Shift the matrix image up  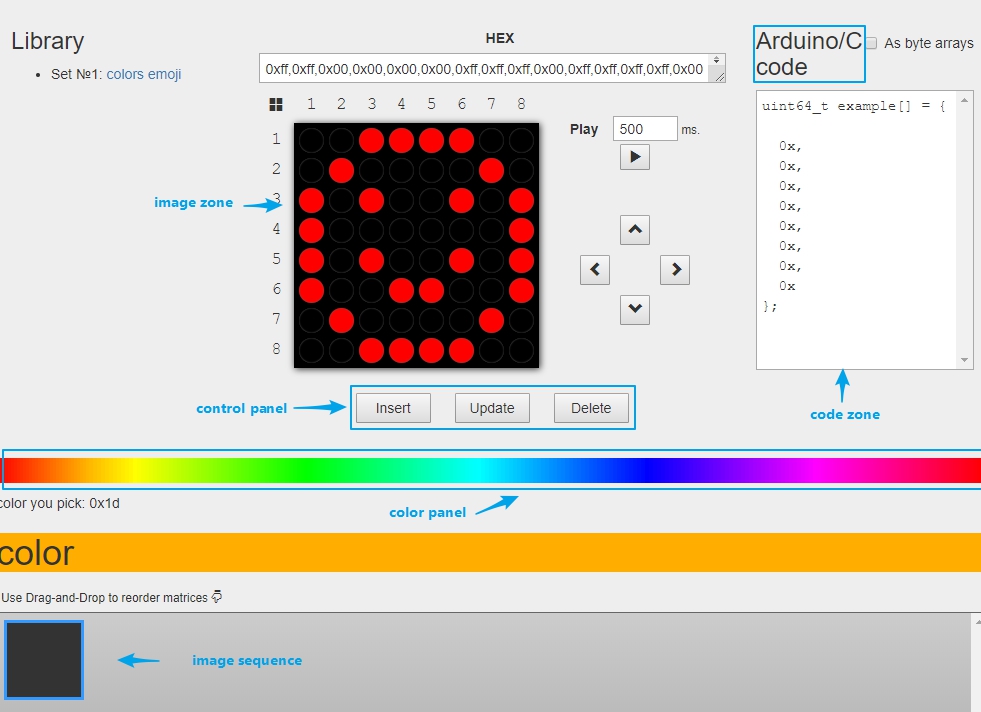[634, 230]
